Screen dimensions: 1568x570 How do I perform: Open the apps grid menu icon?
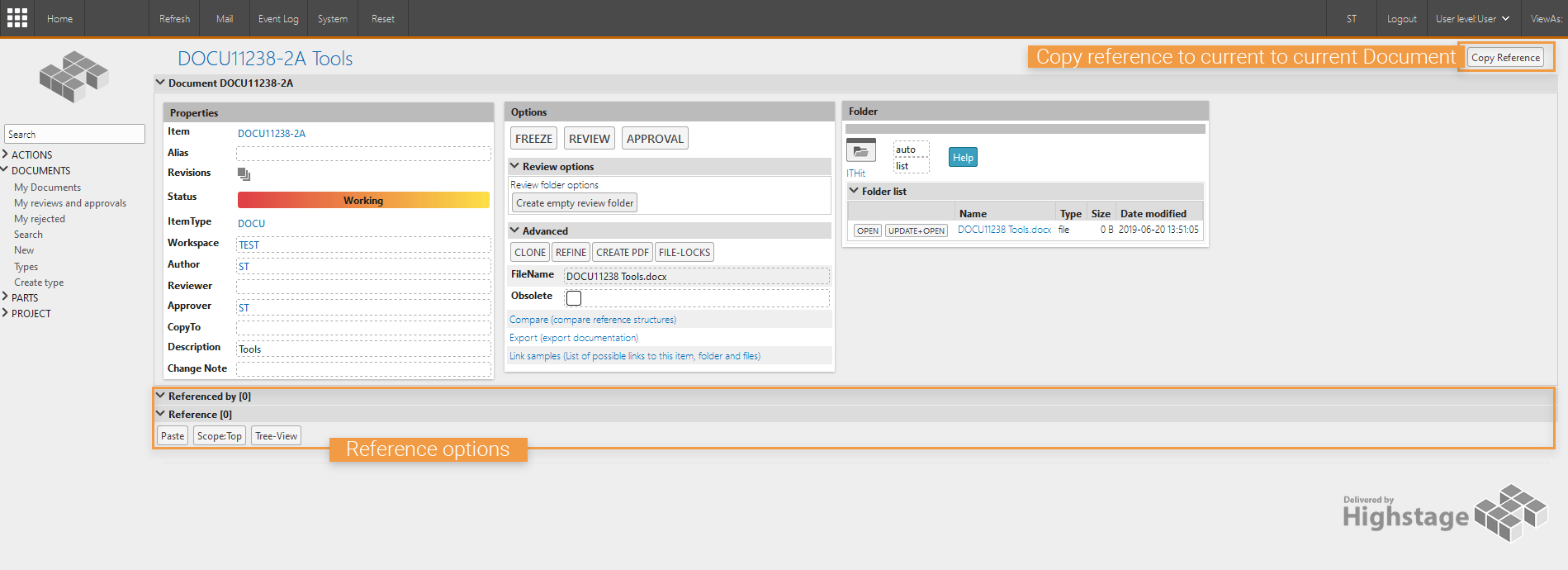click(17, 18)
